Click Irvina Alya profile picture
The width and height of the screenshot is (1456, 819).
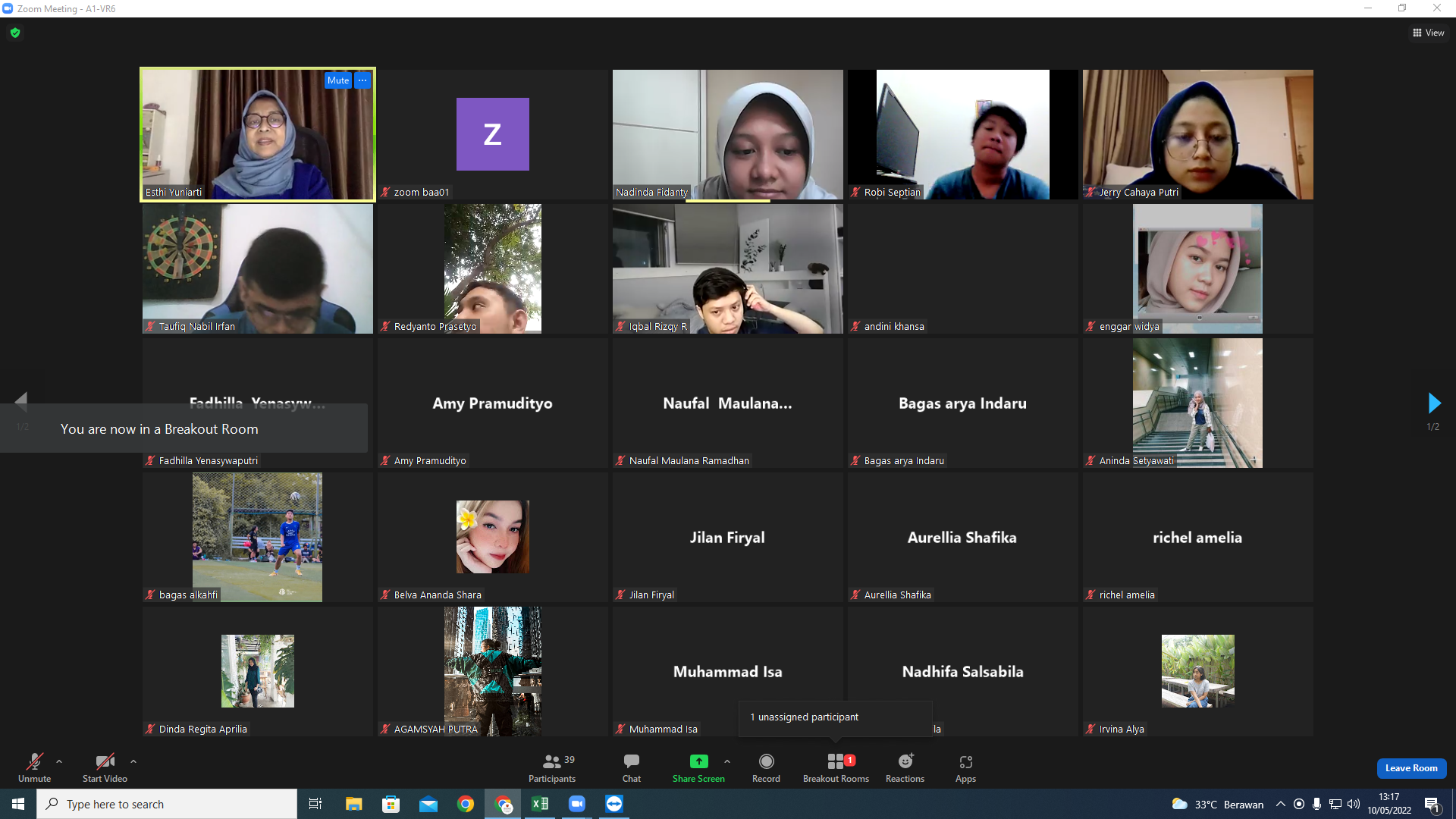click(1198, 671)
